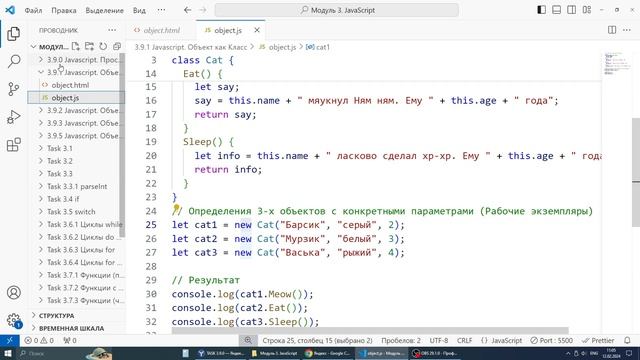Switch to Chrome in the taskbar
Image resolution: width=640 pixels, height=360 pixels.
tap(328, 353)
